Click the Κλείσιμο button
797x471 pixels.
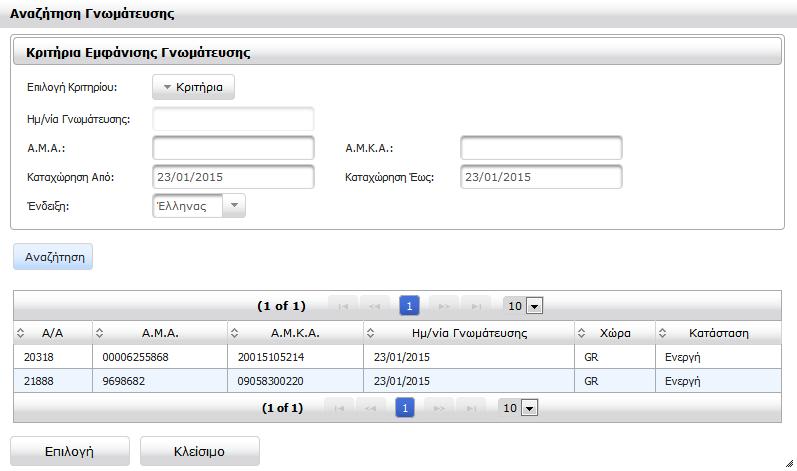200,451
